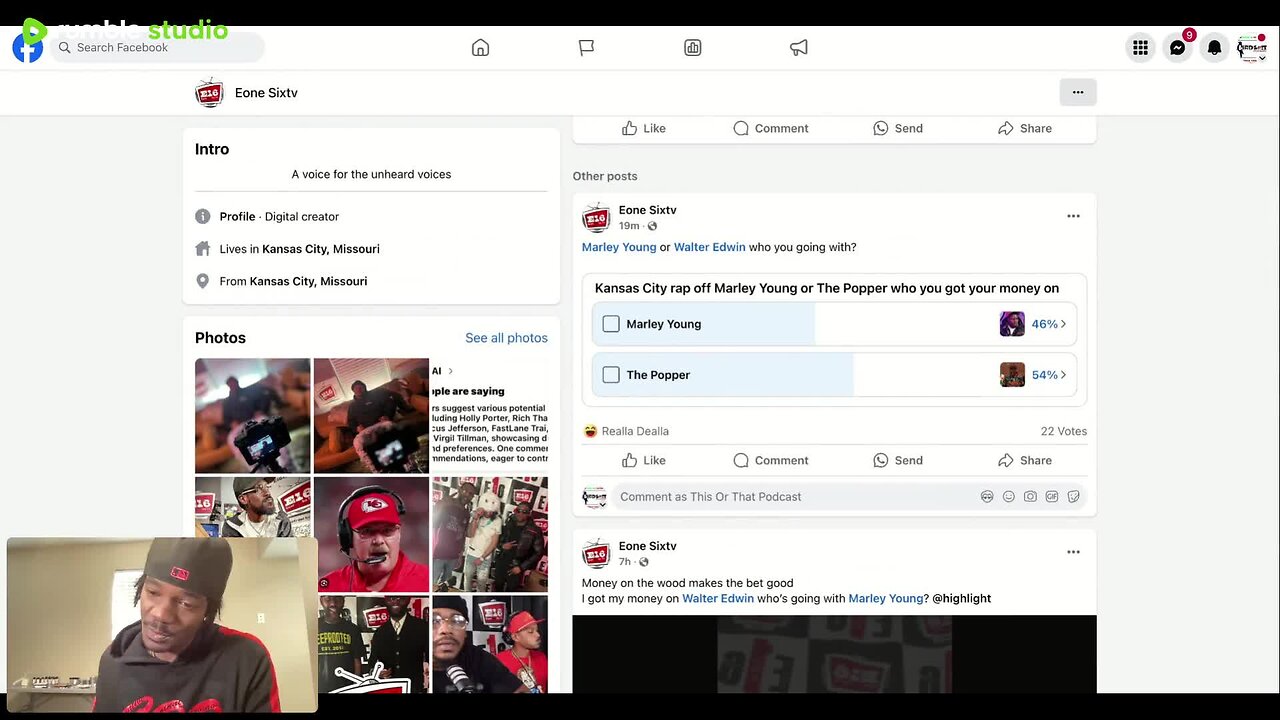The width and height of the screenshot is (1280, 720).
Task: Open the 7h post timestamp
Action: pos(625,562)
